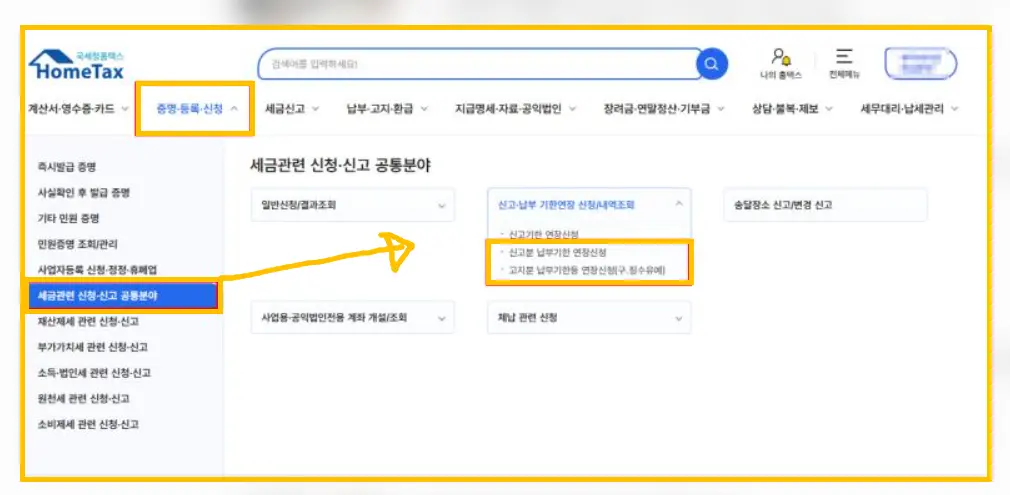Expand 체납 관련 신청 chevron
The width and height of the screenshot is (1010, 495).
click(678, 318)
